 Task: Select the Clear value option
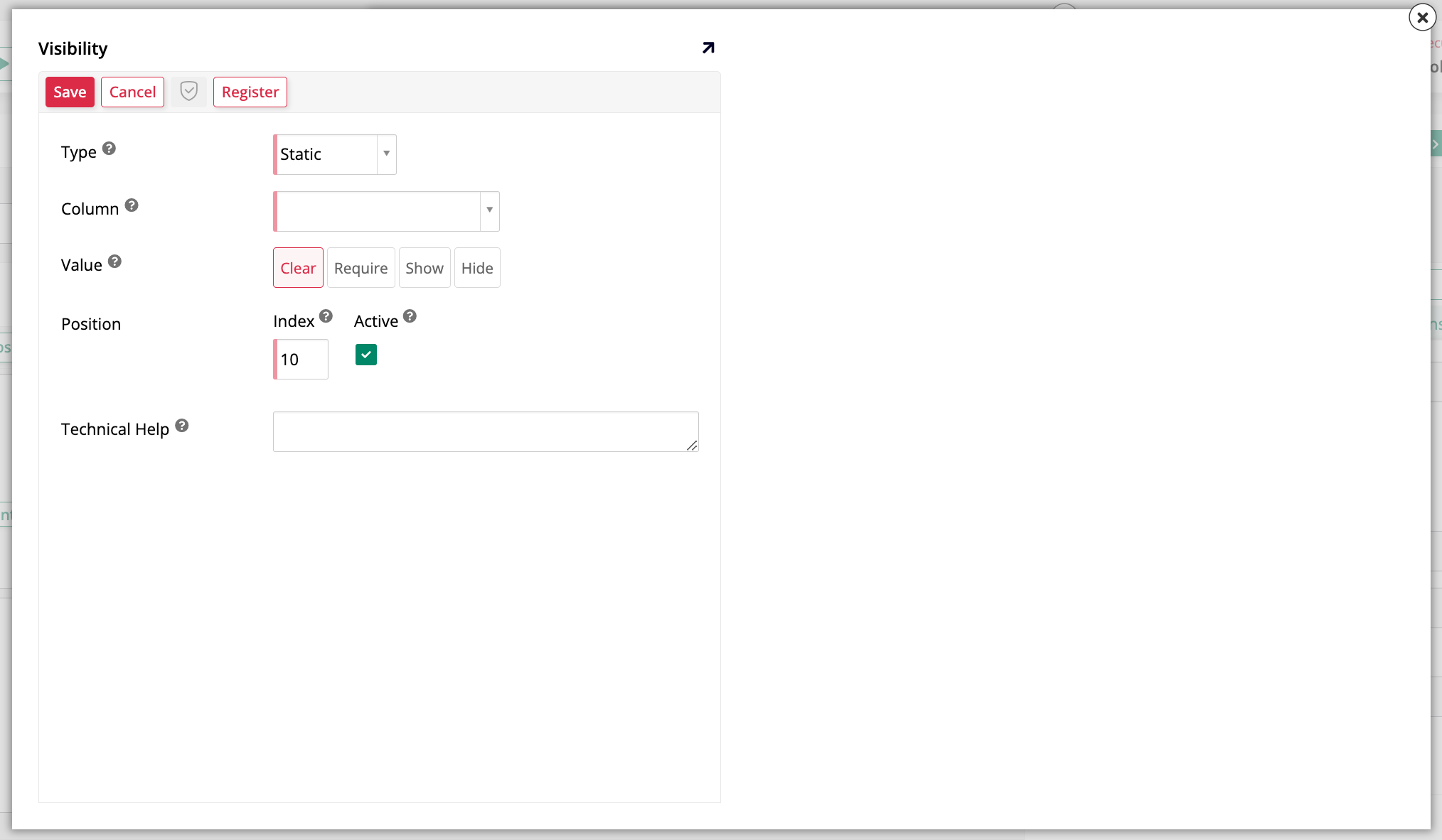(298, 268)
